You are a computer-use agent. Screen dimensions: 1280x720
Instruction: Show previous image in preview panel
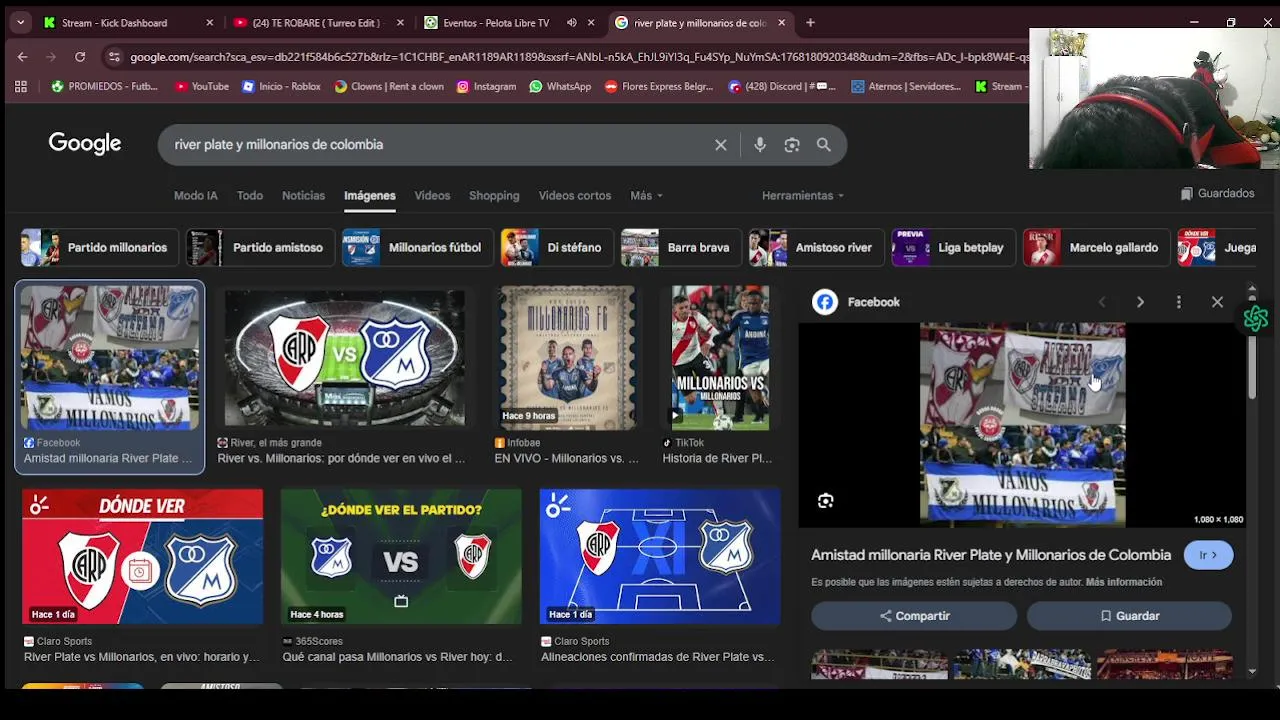click(1102, 302)
